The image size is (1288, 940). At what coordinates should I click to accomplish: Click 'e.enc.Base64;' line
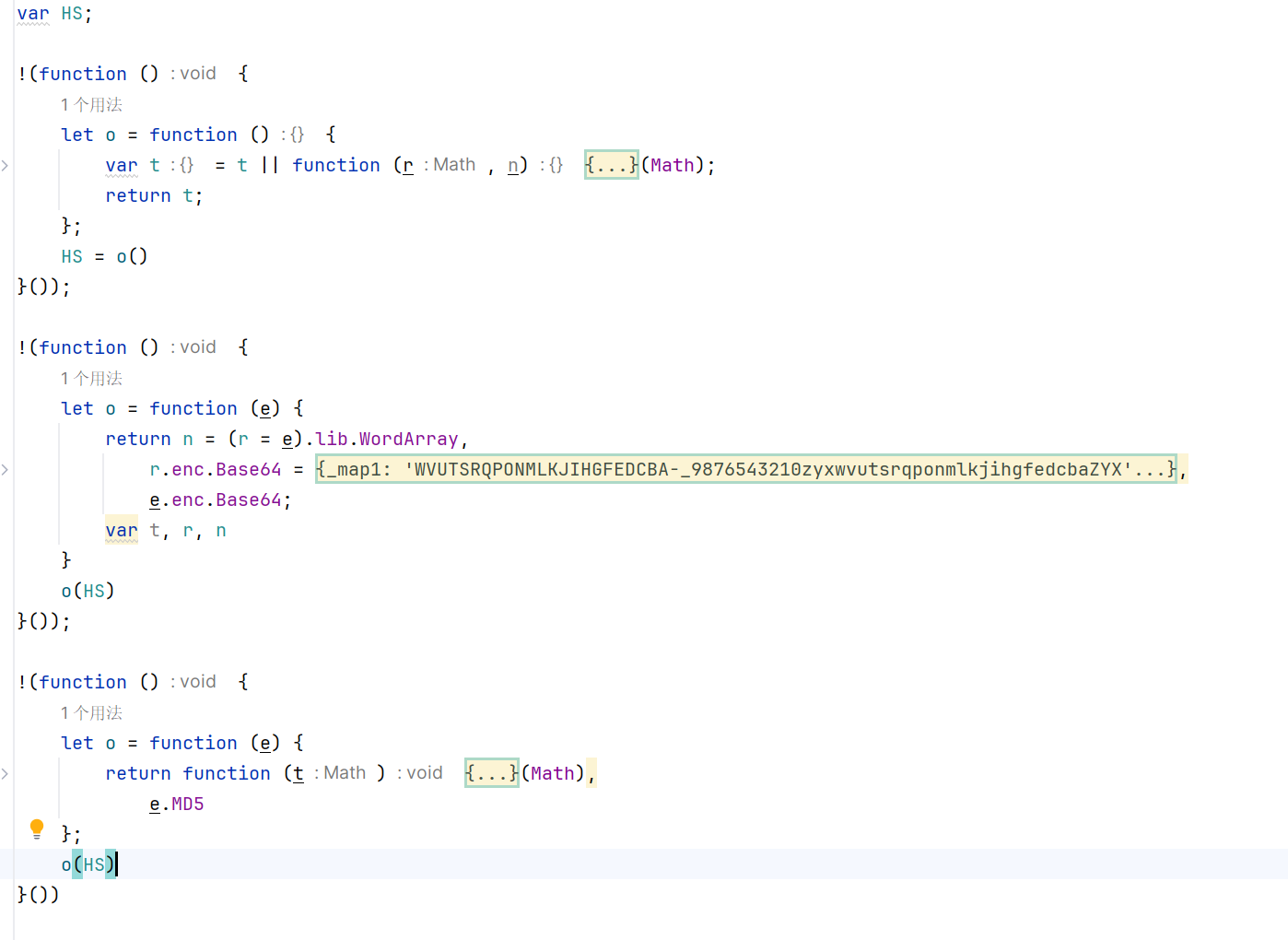[x=220, y=499]
